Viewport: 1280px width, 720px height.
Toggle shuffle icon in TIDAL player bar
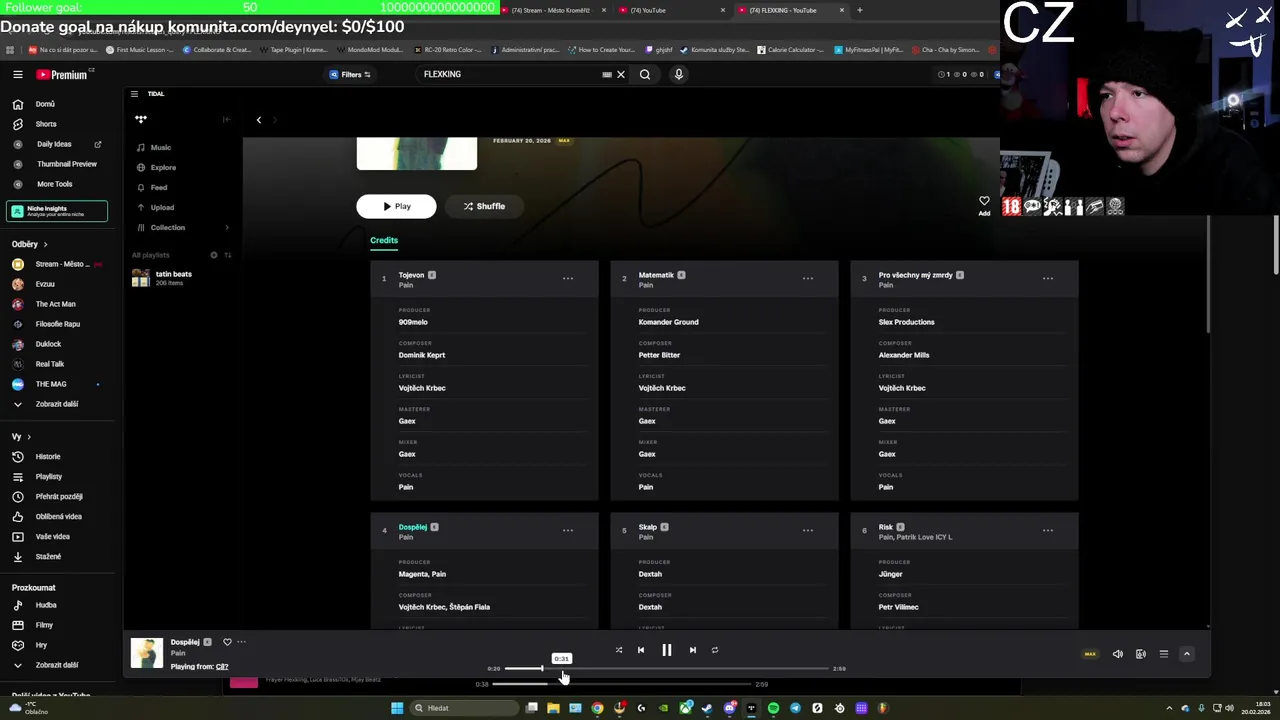618,650
